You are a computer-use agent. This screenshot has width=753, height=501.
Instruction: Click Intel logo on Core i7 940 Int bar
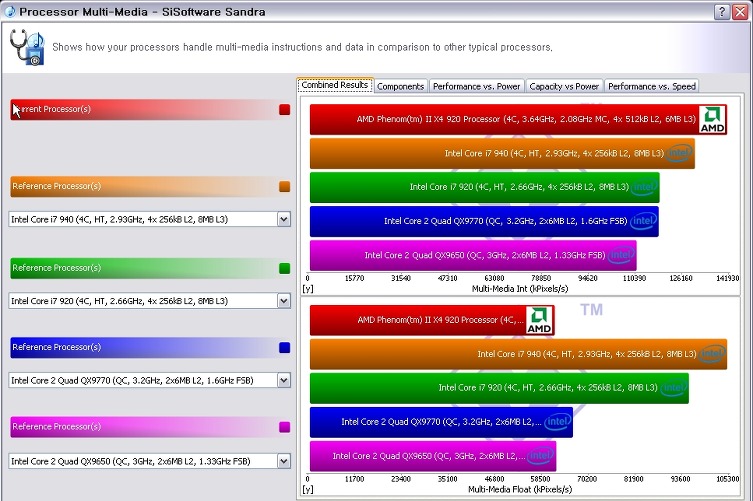pos(679,153)
